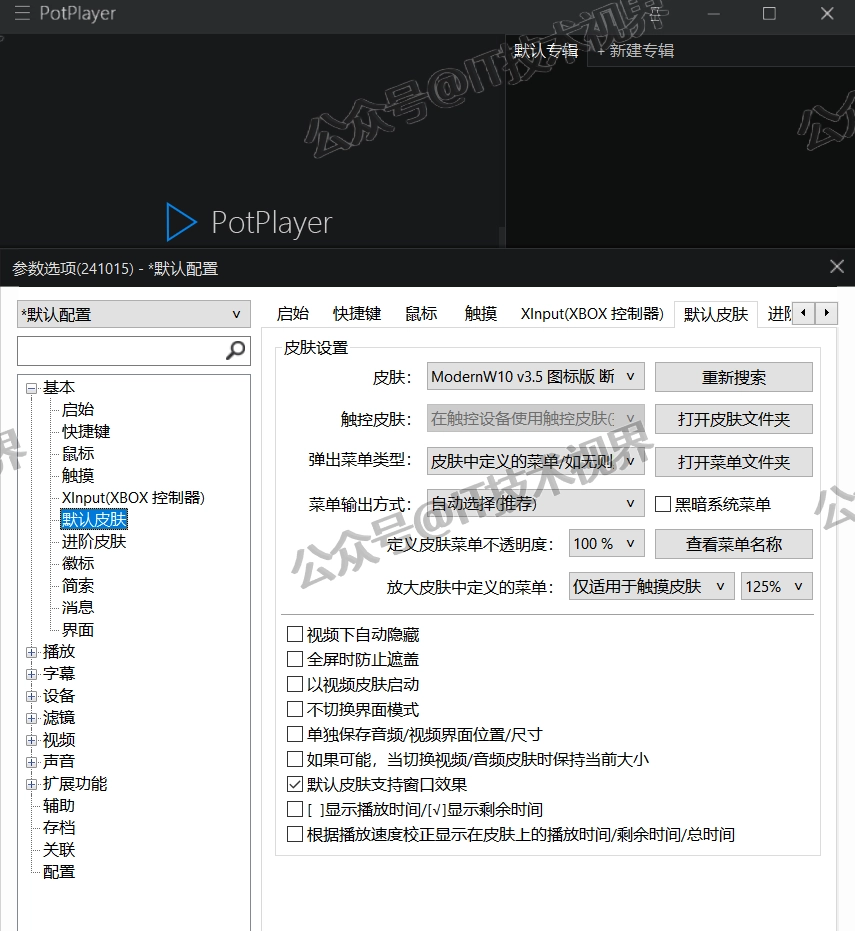
Task: Open the 100 % opacity dropdown
Action: pyautogui.click(x=607, y=543)
